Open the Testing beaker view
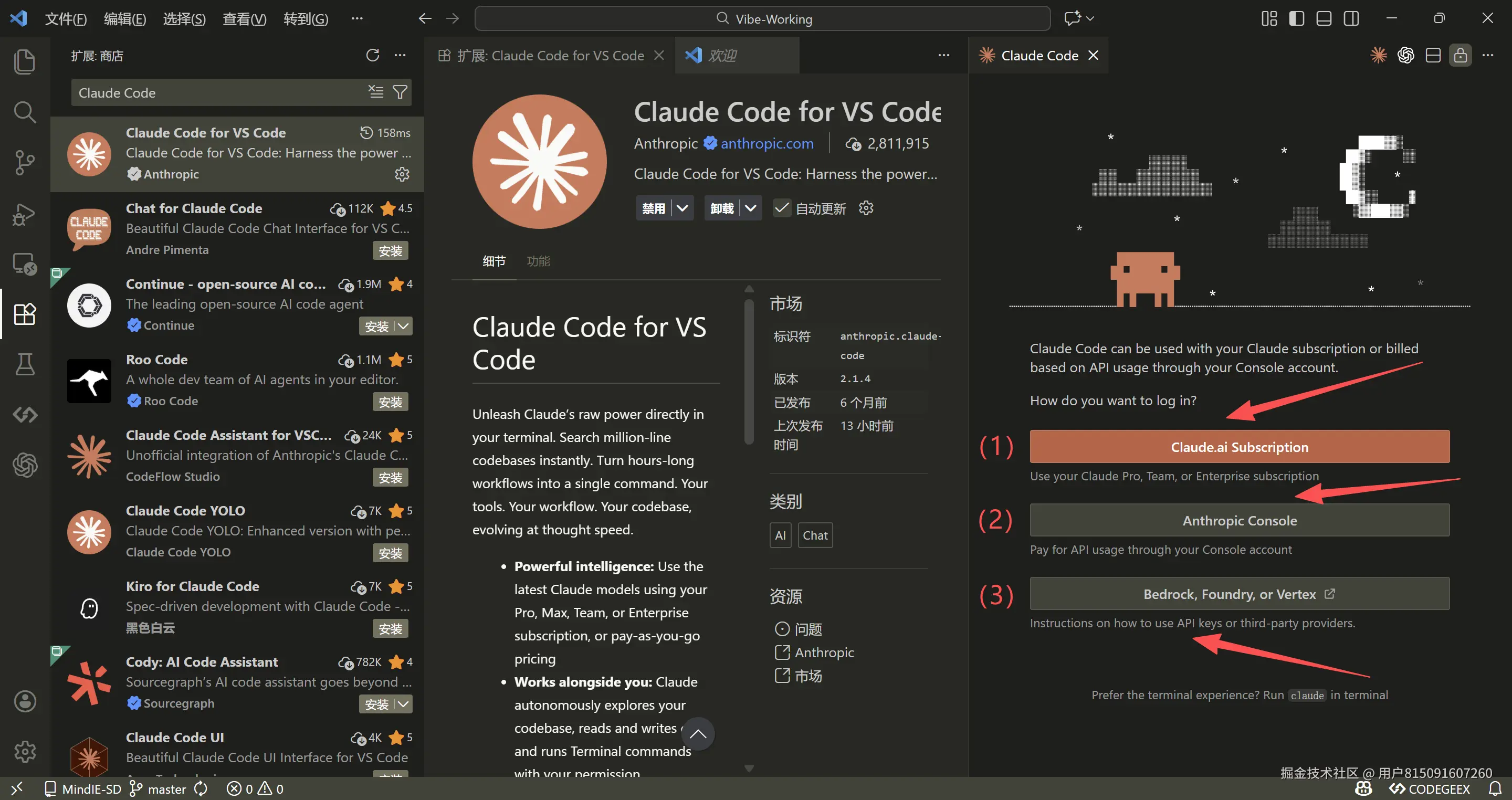Viewport: 1512px width, 800px height. 25,364
